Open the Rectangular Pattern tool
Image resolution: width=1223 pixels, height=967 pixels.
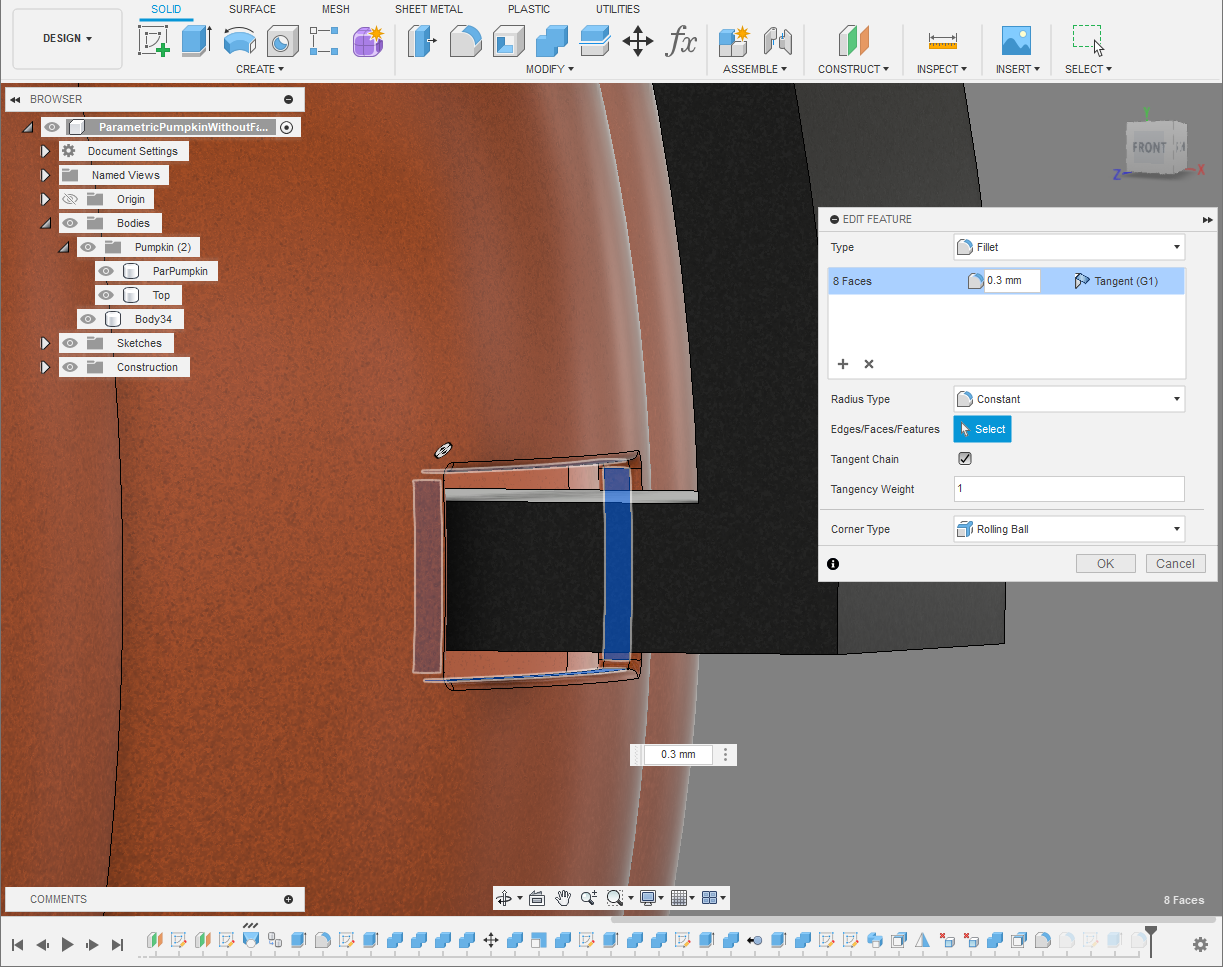[x=325, y=41]
